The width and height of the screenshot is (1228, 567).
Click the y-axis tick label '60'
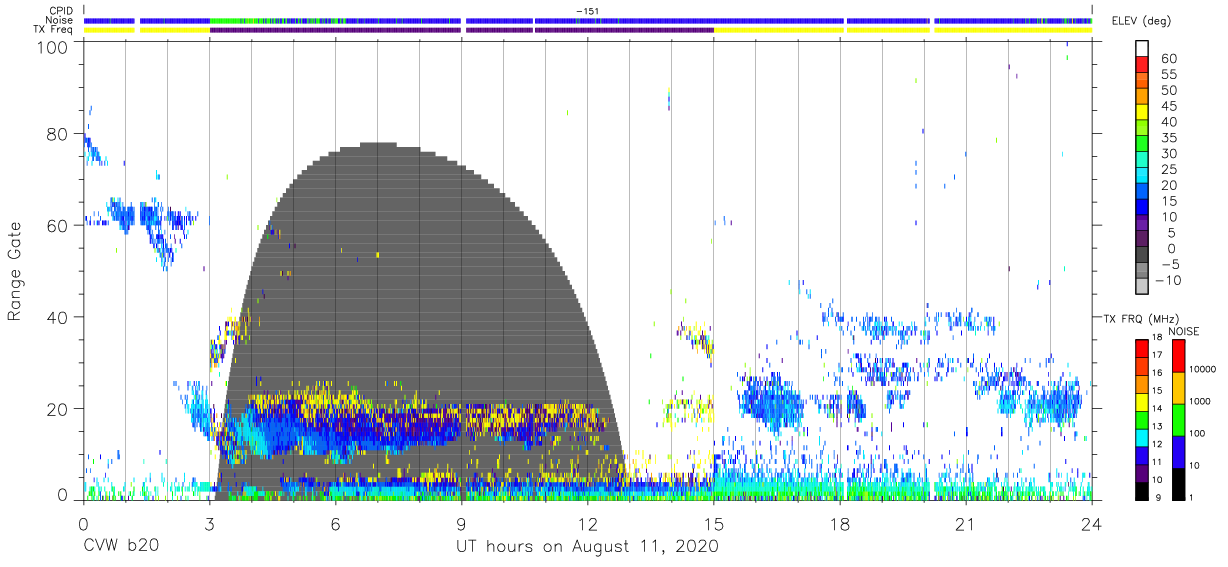tap(58, 226)
